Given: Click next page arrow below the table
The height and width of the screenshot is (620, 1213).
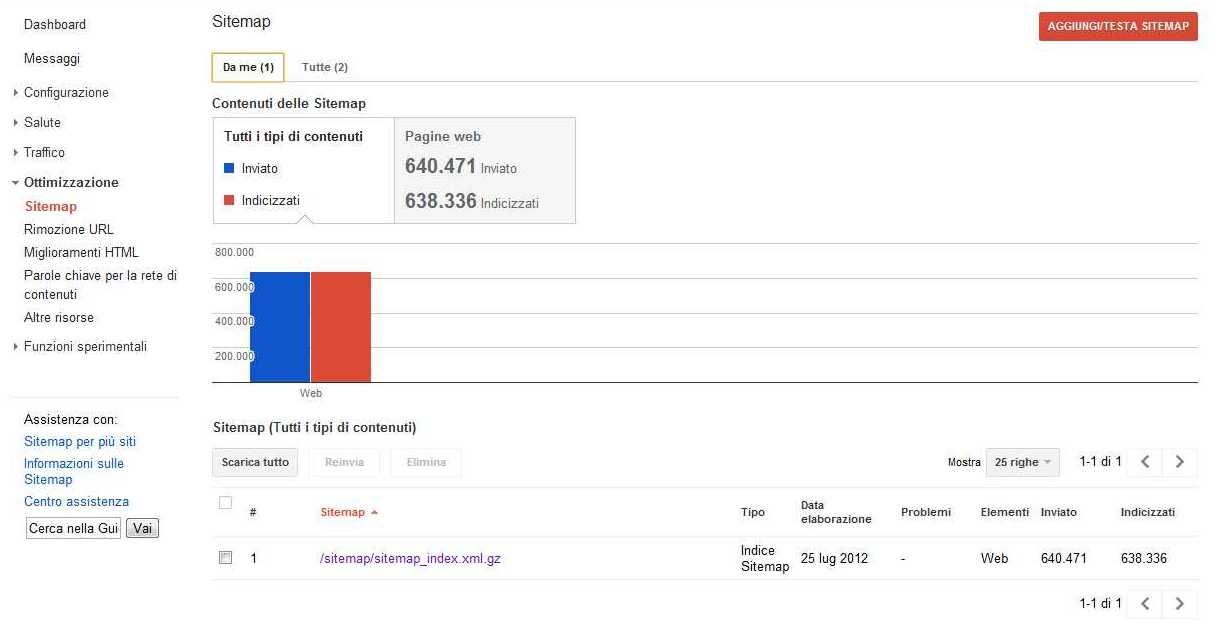Looking at the screenshot, I should click(1180, 604).
